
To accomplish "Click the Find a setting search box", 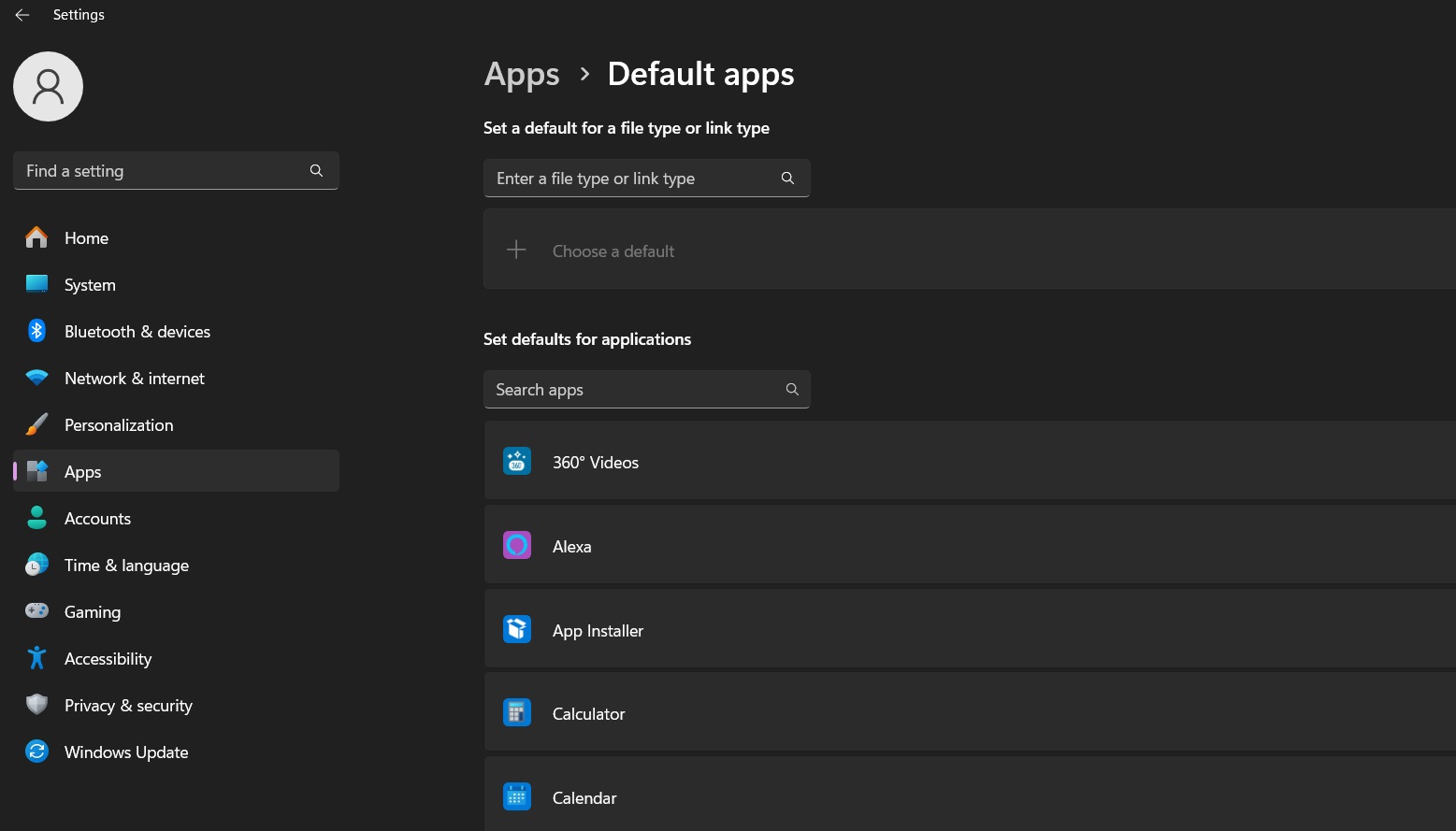I will click(x=159, y=170).
